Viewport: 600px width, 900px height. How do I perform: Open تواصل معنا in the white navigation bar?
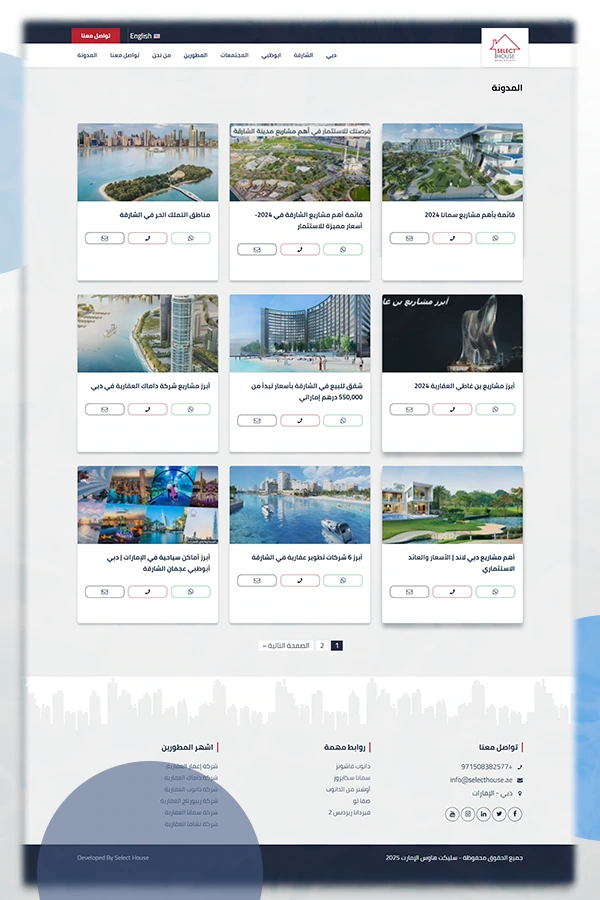[x=125, y=56]
